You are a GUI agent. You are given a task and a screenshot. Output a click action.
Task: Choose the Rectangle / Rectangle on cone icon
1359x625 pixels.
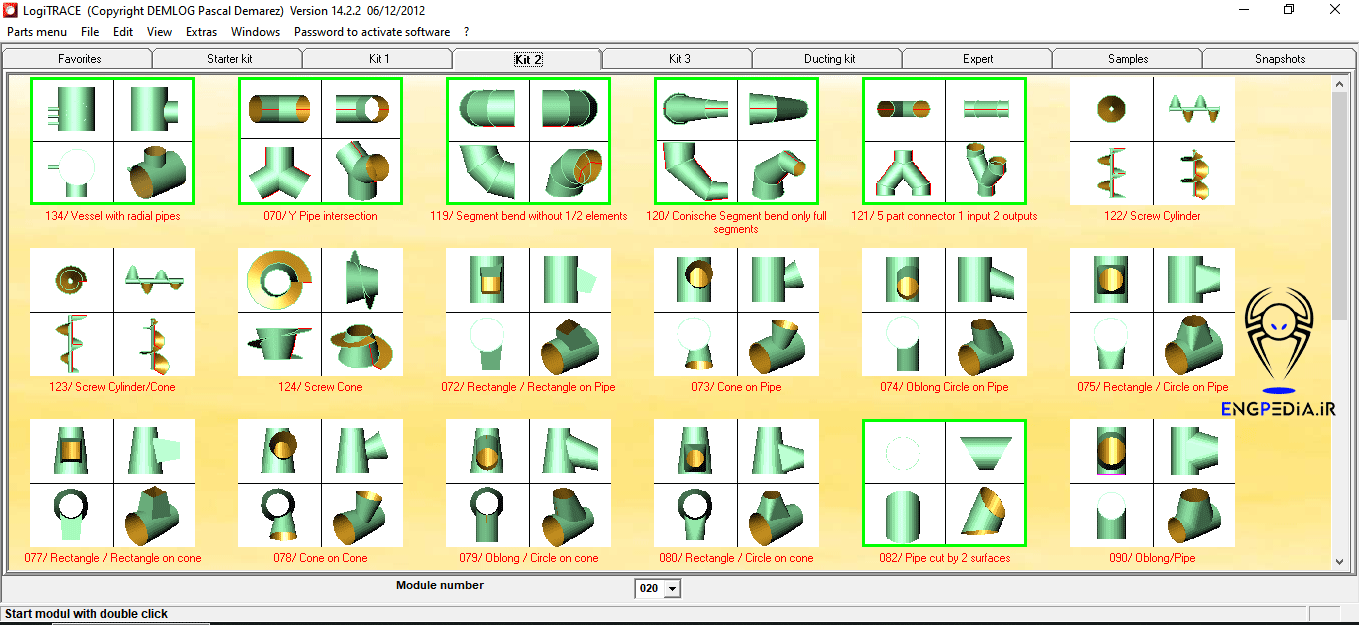(x=112, y=483)
